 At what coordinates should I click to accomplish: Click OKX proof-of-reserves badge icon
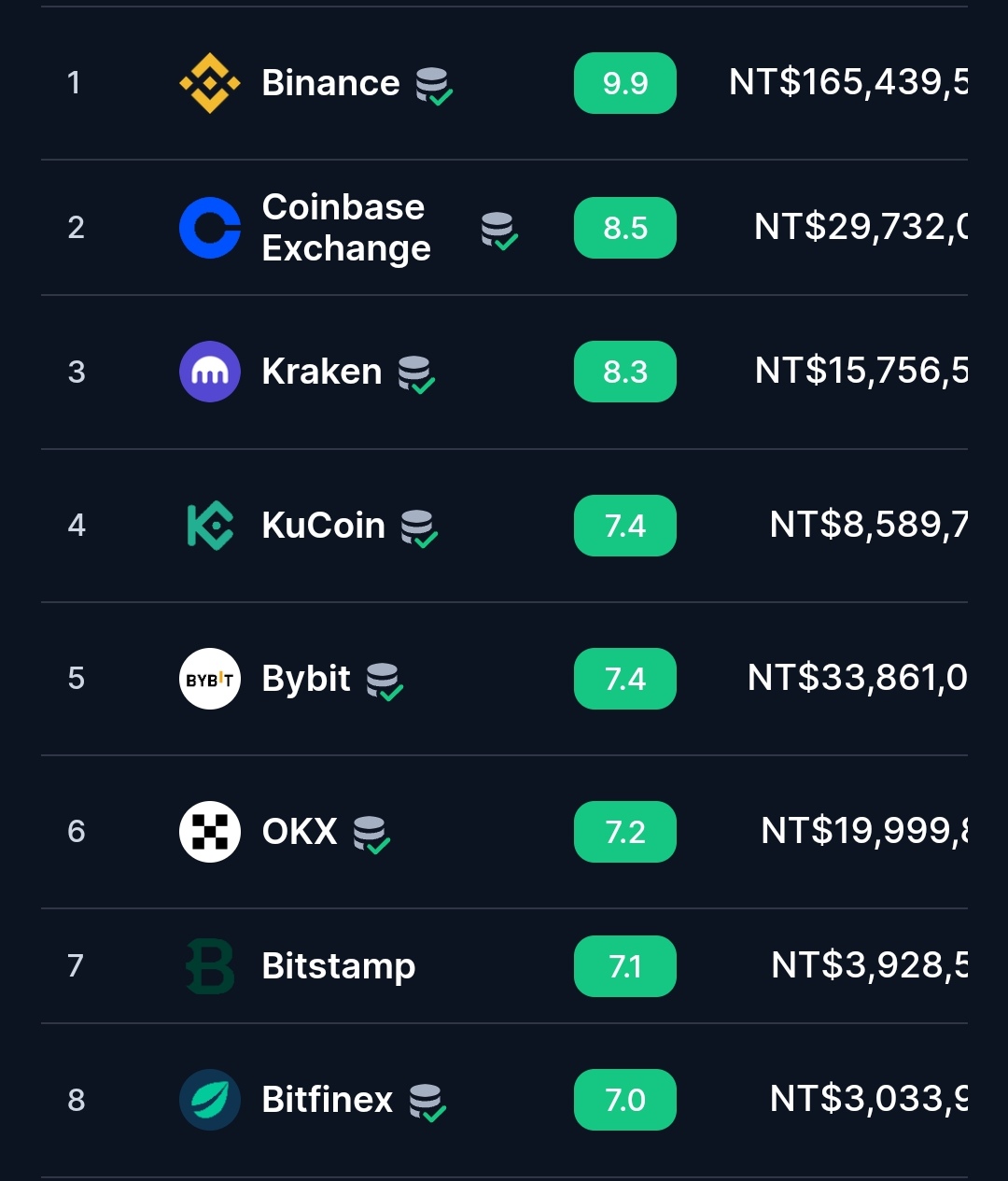click(371, 835)
